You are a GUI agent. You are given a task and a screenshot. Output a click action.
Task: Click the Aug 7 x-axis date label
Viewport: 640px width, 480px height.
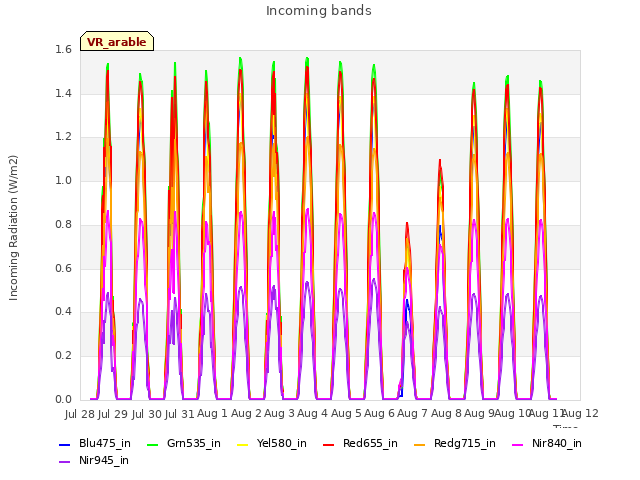tap(412, 414)
